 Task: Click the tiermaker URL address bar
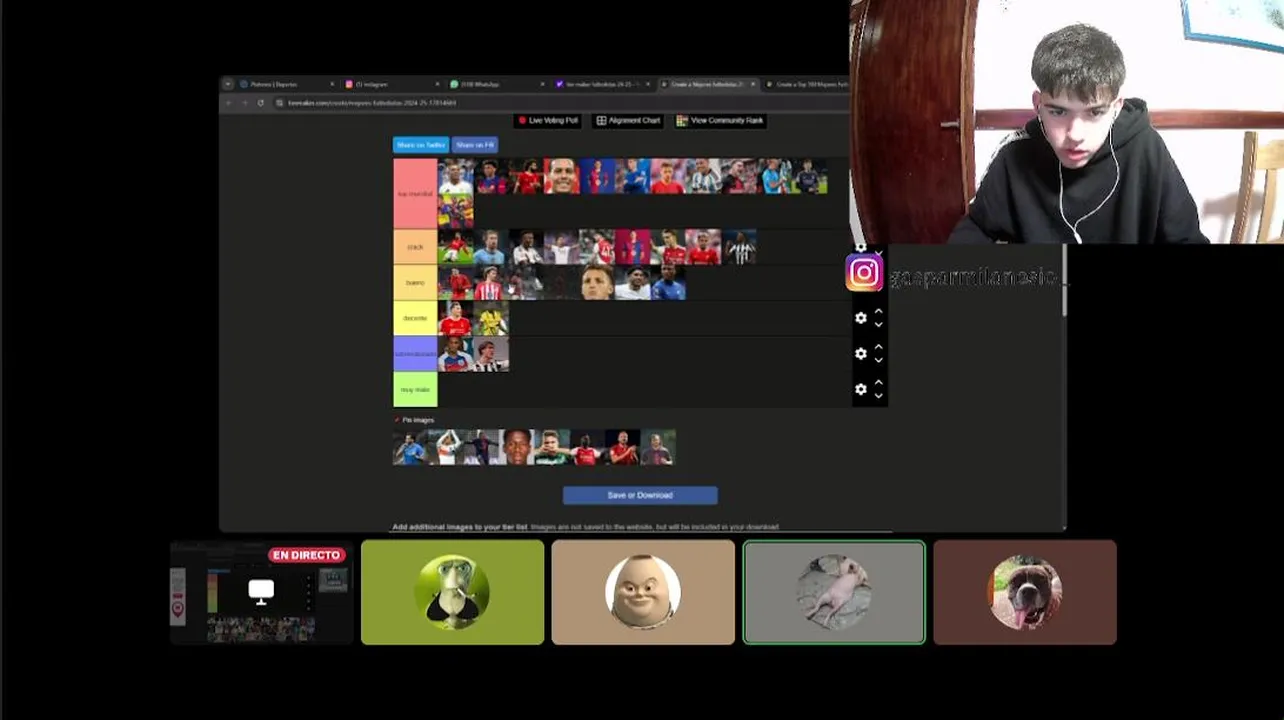pyautogui.click(x=560, y=103)
